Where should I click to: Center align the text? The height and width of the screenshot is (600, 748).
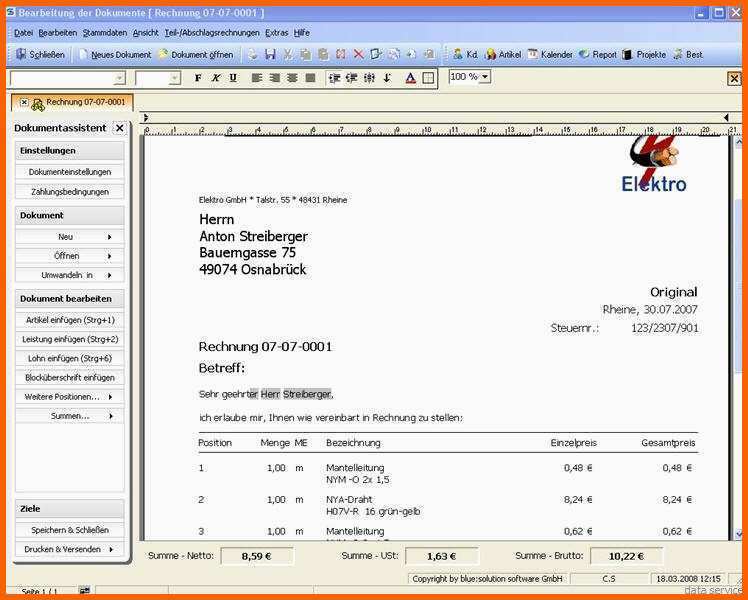click(292, 78)
